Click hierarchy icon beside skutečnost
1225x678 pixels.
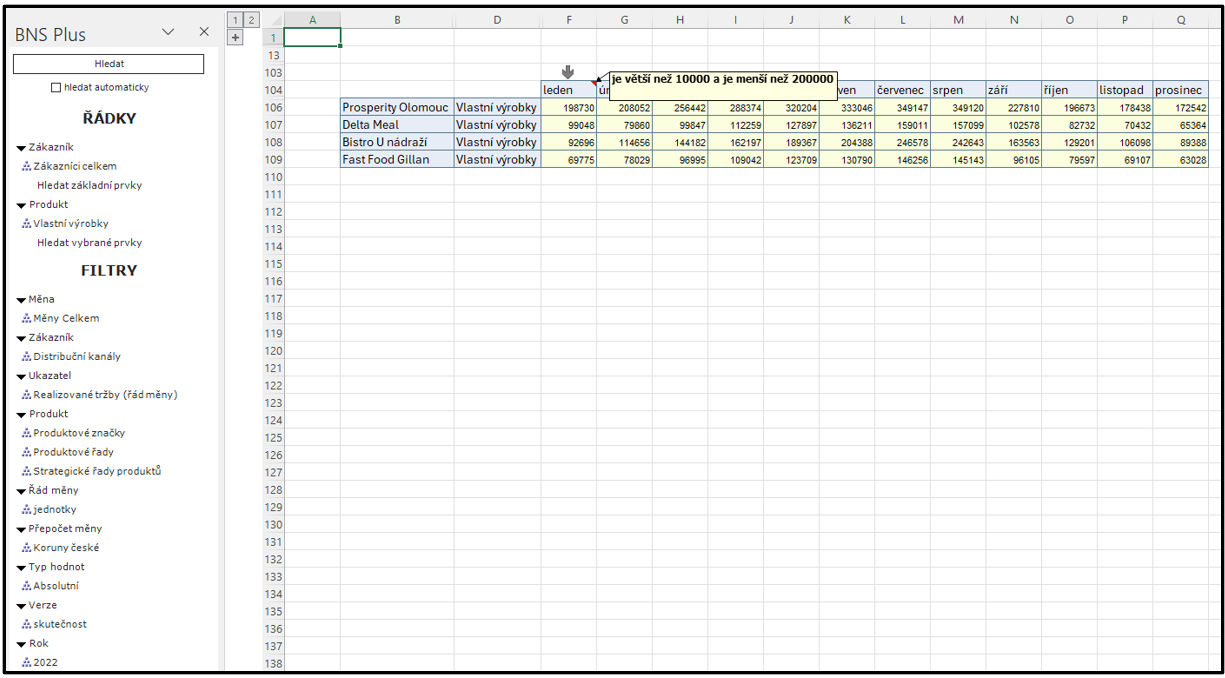(x=26, y=625)
